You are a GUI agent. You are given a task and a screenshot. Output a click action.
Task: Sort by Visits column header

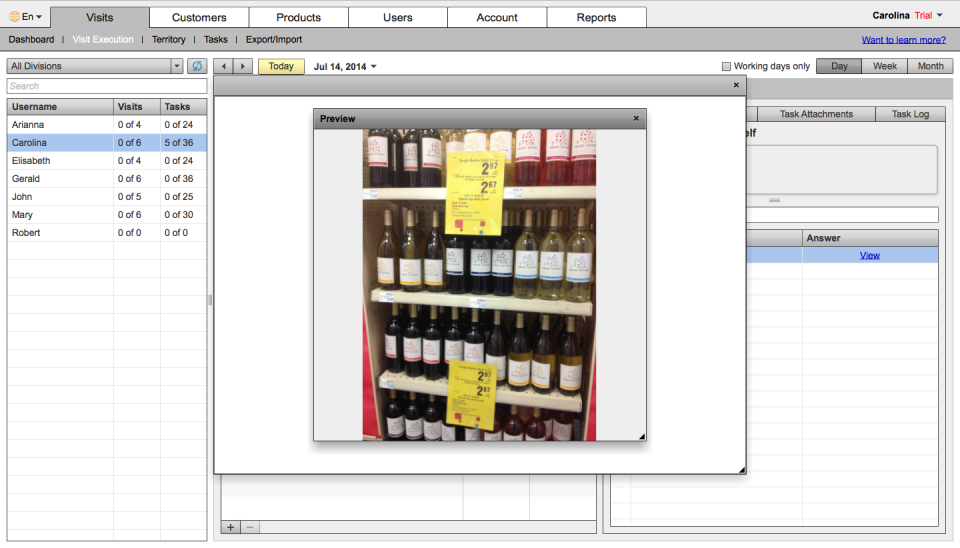tap(137, 107)
